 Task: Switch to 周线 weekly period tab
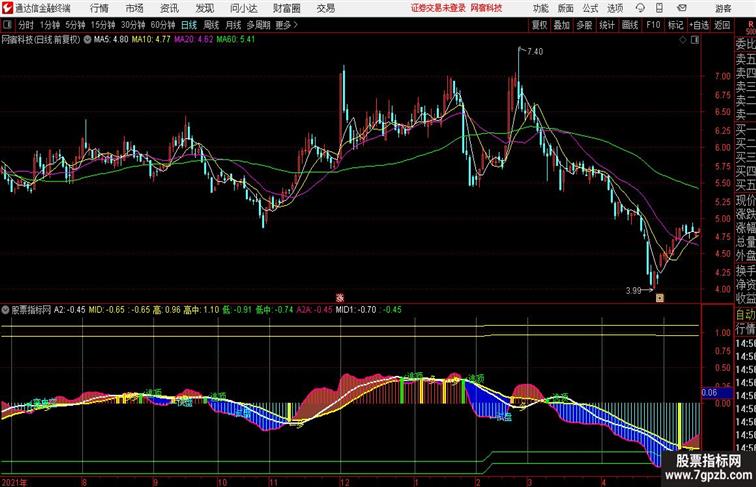tap(211, 25)
